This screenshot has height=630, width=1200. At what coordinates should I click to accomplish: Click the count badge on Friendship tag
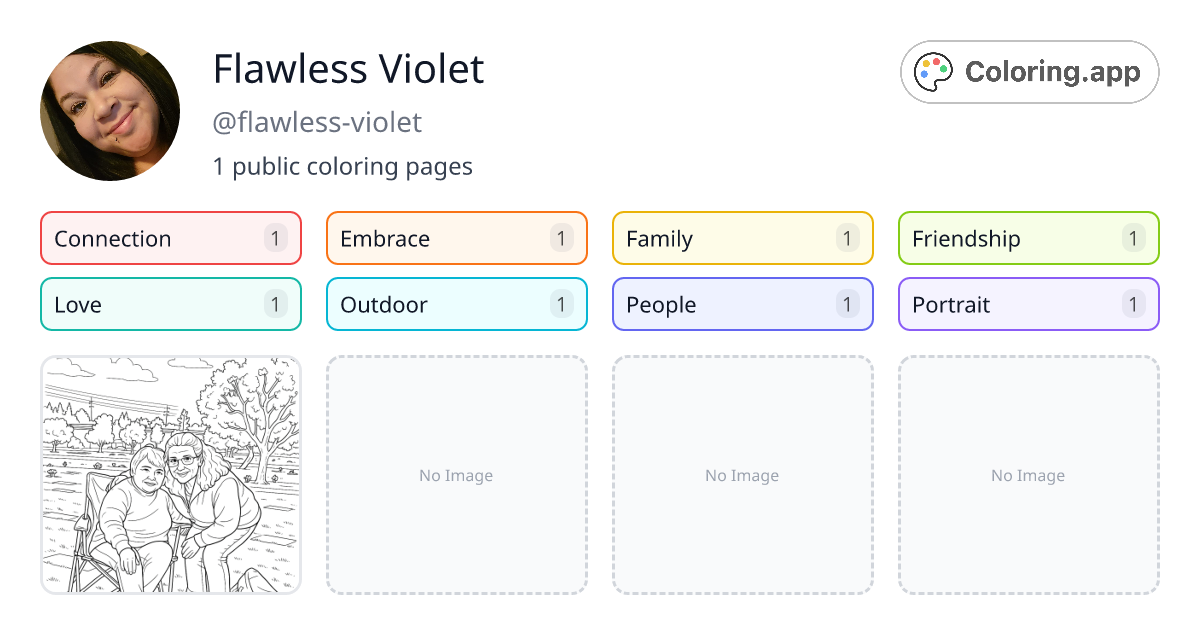pos(1133,238)
